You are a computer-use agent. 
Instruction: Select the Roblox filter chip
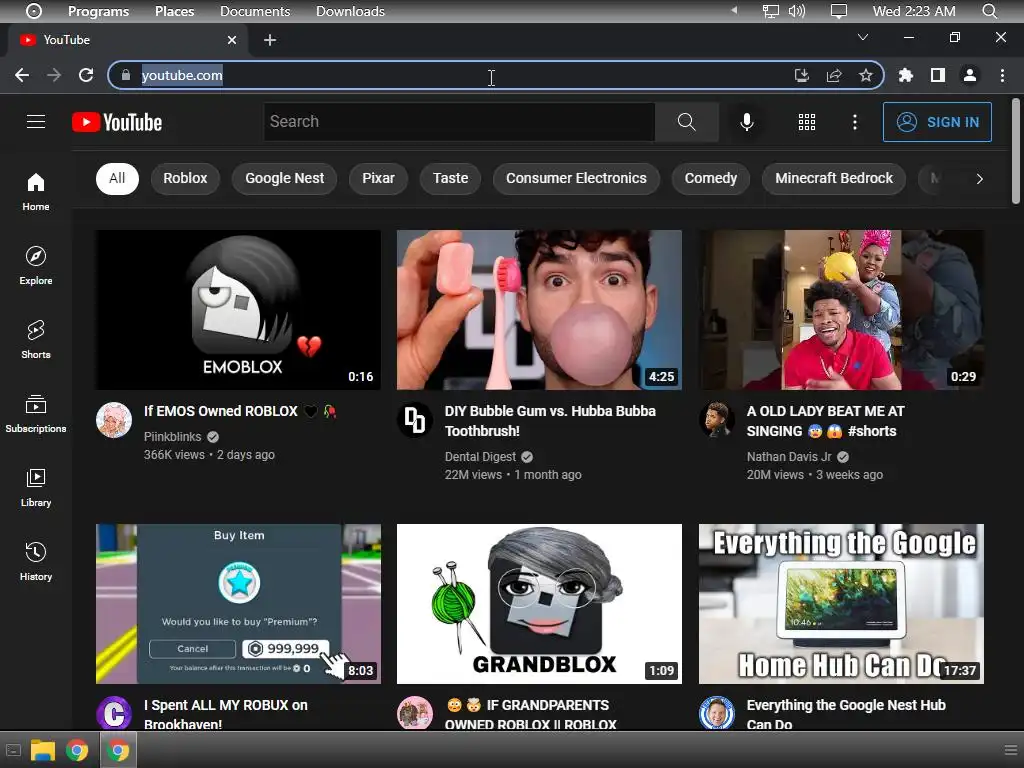point(185,178)
